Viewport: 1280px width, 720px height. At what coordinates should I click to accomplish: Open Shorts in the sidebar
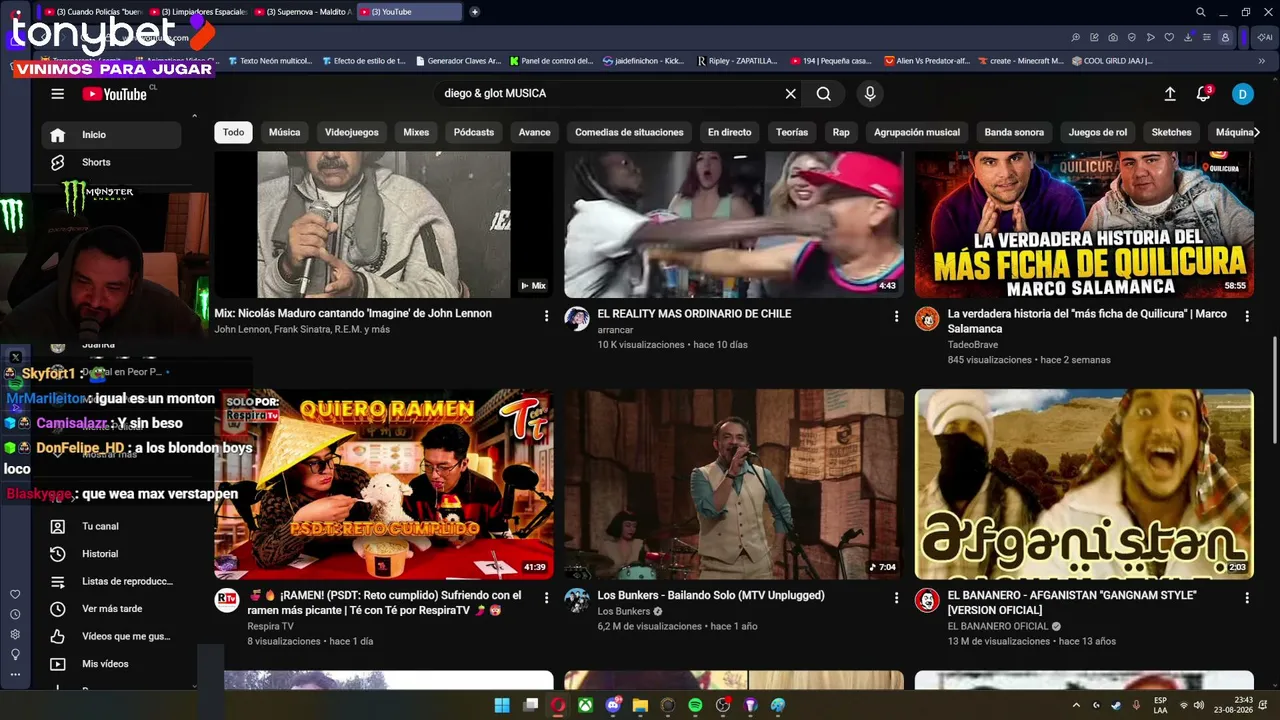[x=111, y=162]
